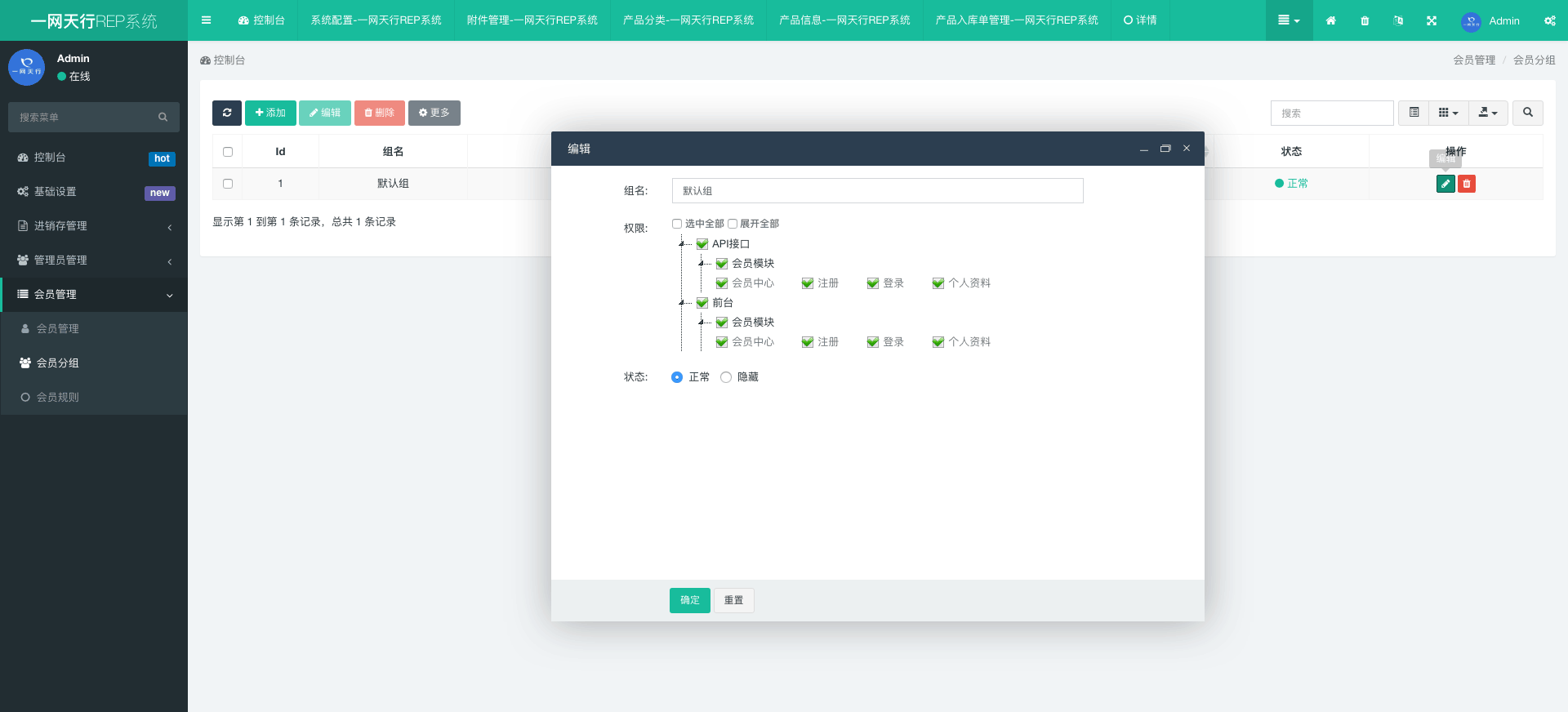Click the green edit pencil icon in row
Screen dimensions: 1568x712
coord(1445,184)
